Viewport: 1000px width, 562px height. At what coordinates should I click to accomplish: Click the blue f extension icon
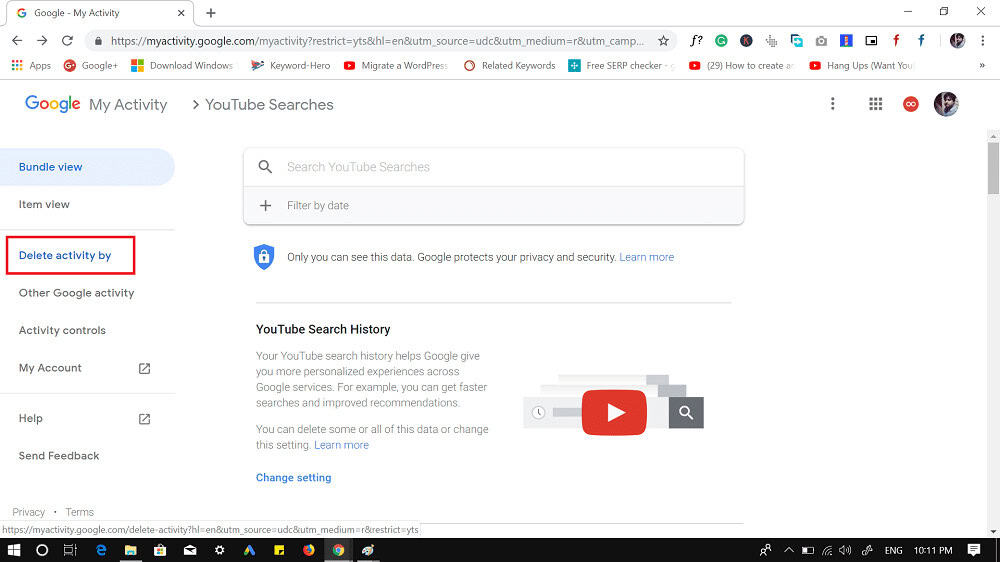(x=921, y=41)
